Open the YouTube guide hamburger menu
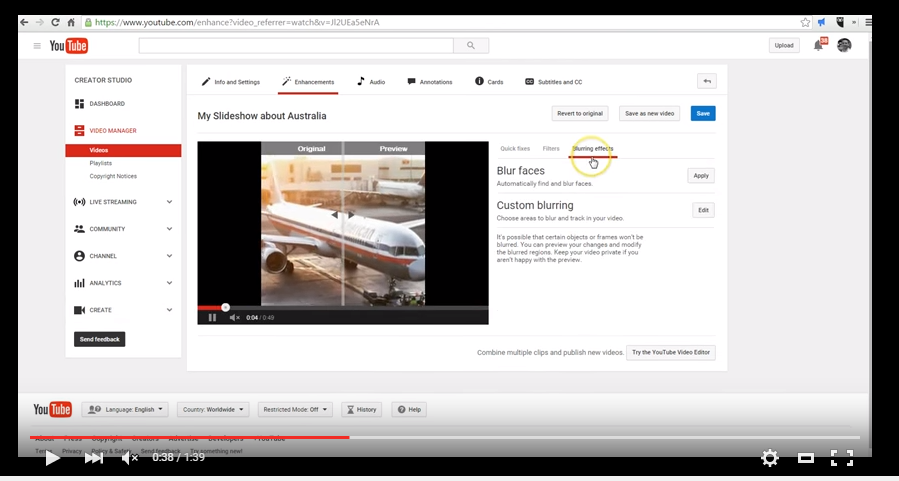 [37, 46]
